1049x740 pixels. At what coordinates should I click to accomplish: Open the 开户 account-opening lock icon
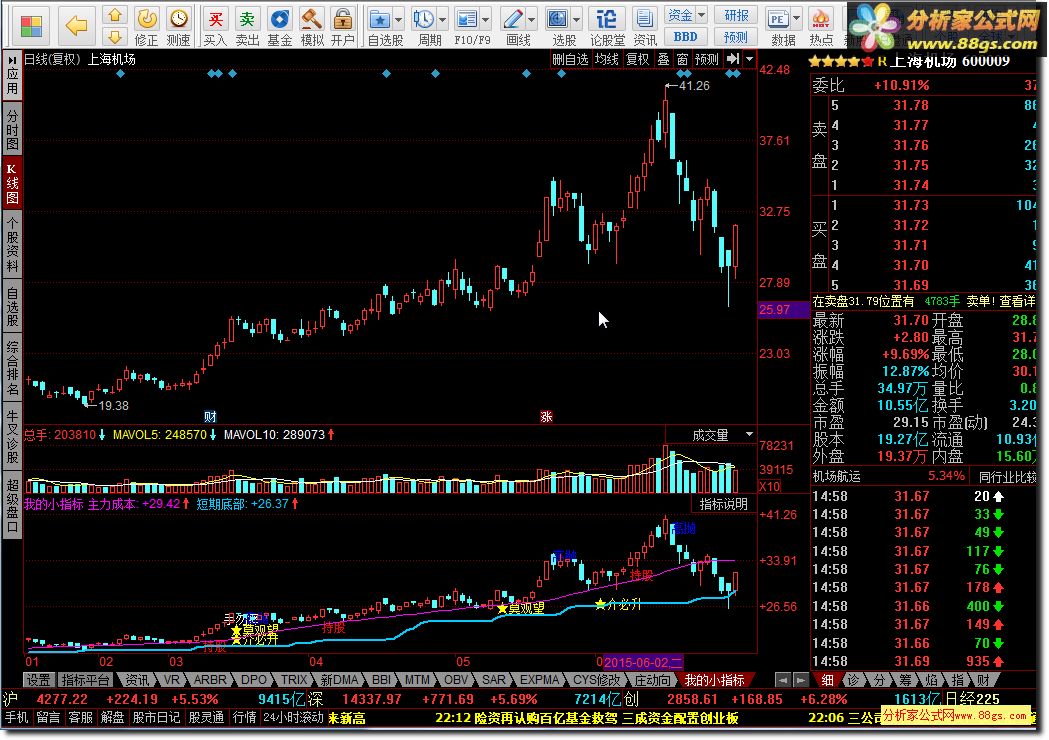pos(343,27)
